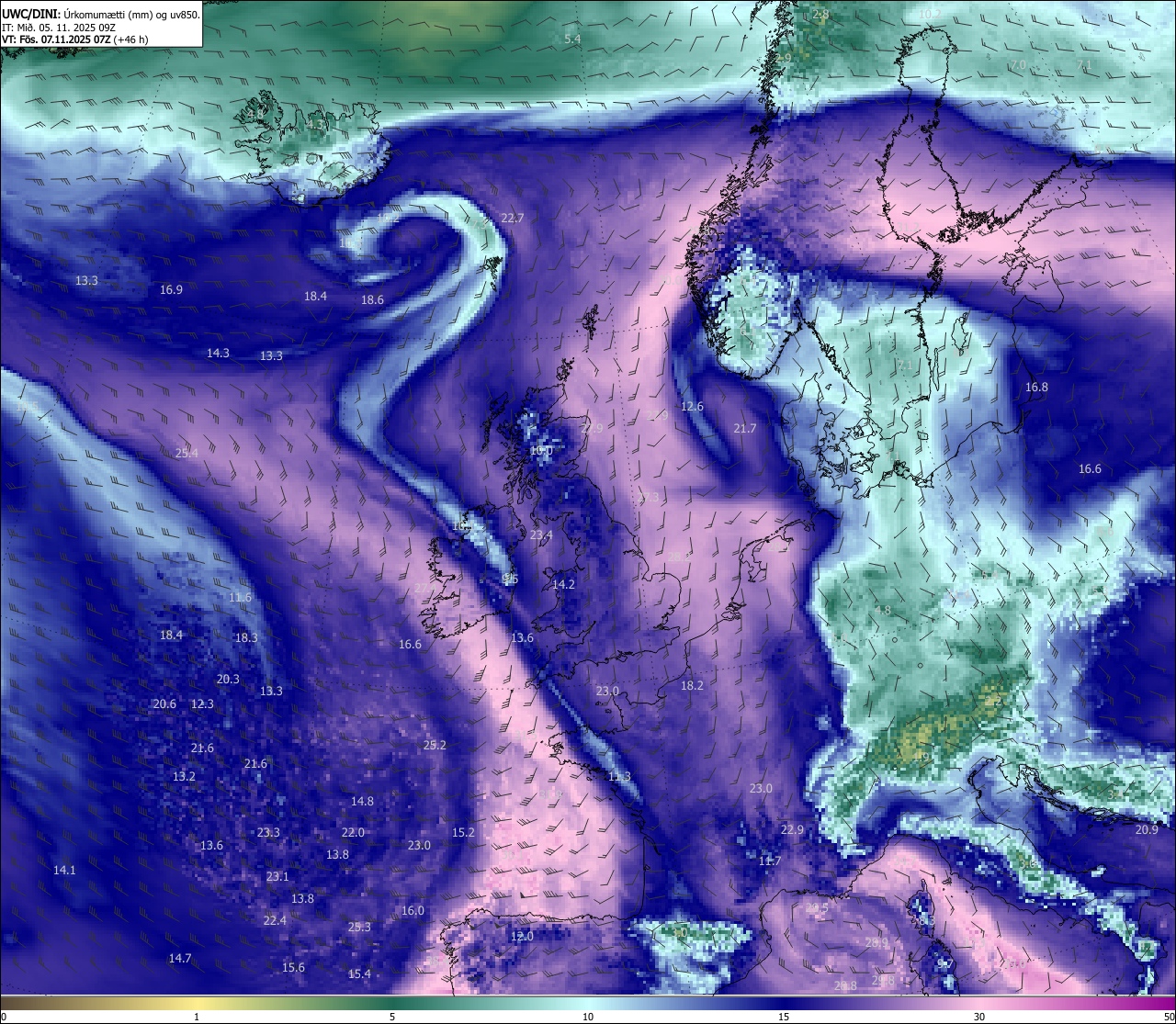The height and width of the screenshot is (1024, 1176).
Task: Click the 23.4 value over northern England
Action: (x=542, y=535)
